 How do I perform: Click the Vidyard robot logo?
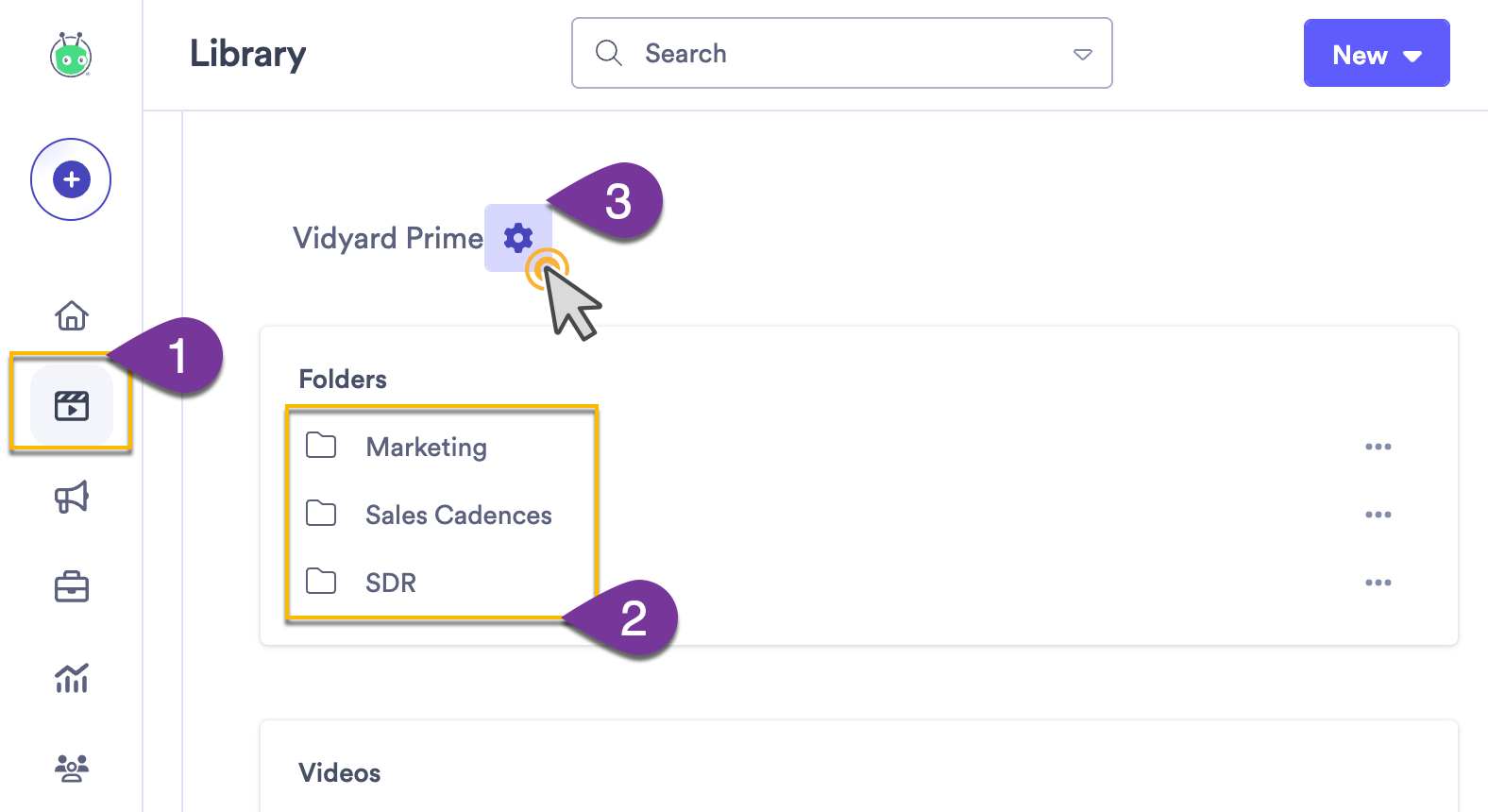click(71, 57)
